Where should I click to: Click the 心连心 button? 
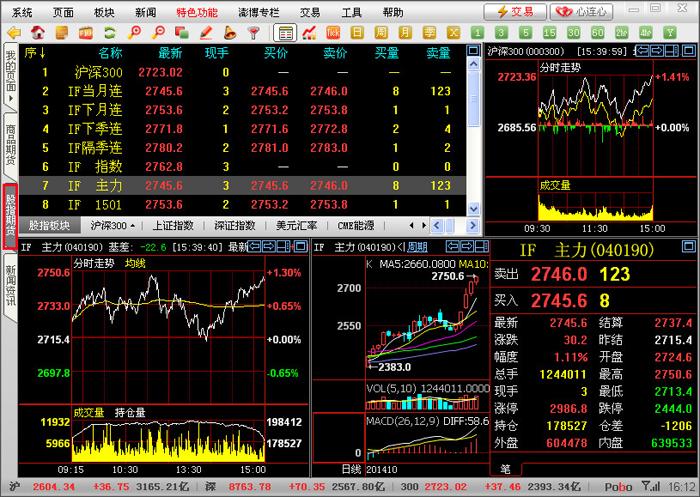pyautogui.click(x=581, y=12)
